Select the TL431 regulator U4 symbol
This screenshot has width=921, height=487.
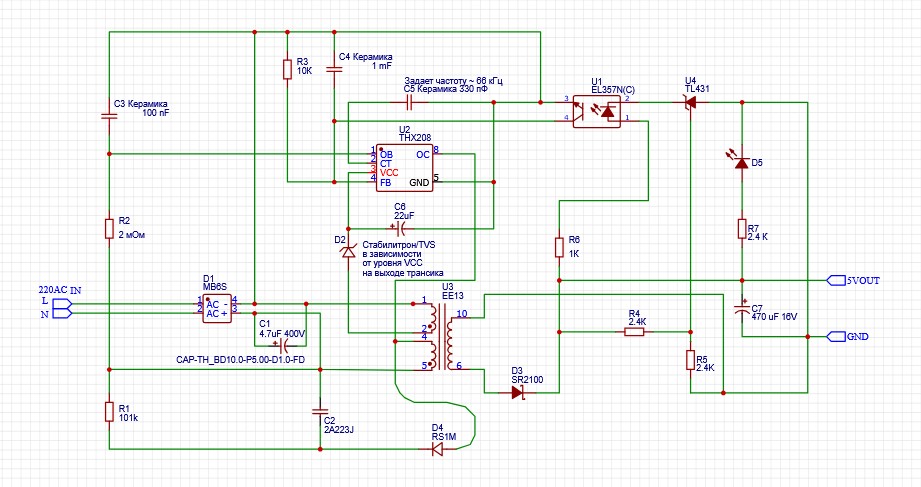(691, 103)
